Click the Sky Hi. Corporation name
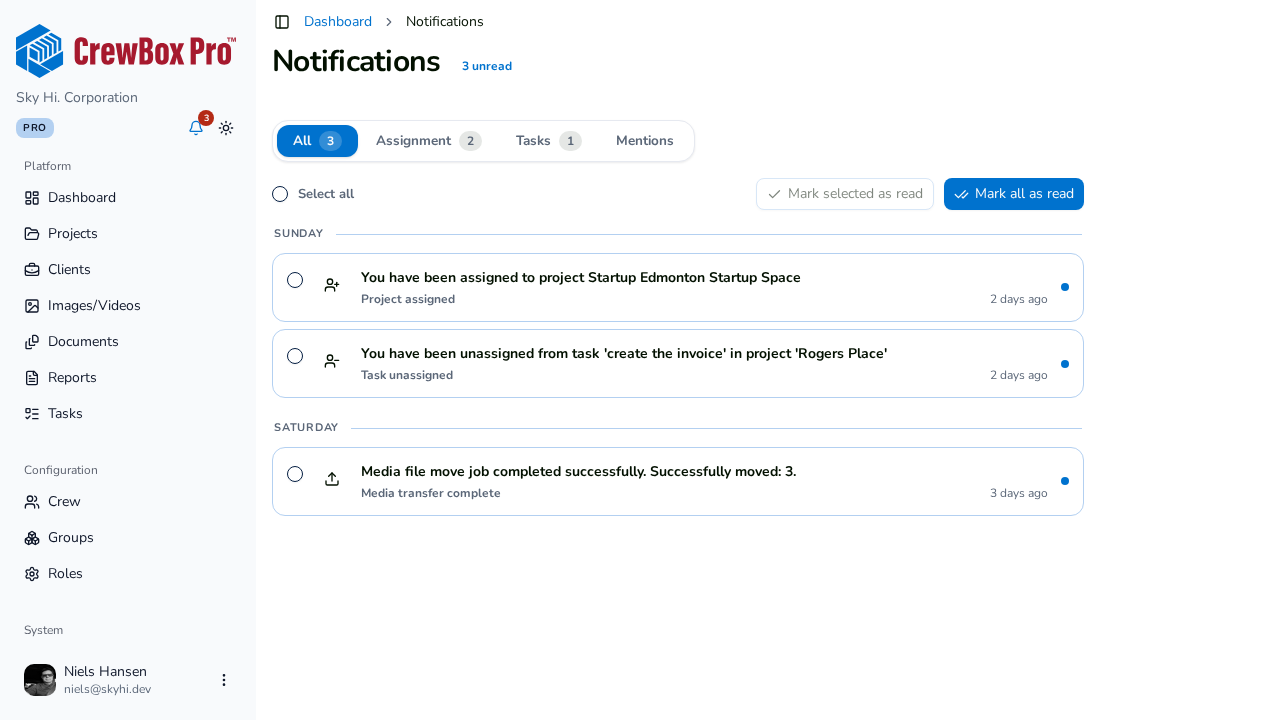Viewport: 1280px width, 720px height. [77, 98]
